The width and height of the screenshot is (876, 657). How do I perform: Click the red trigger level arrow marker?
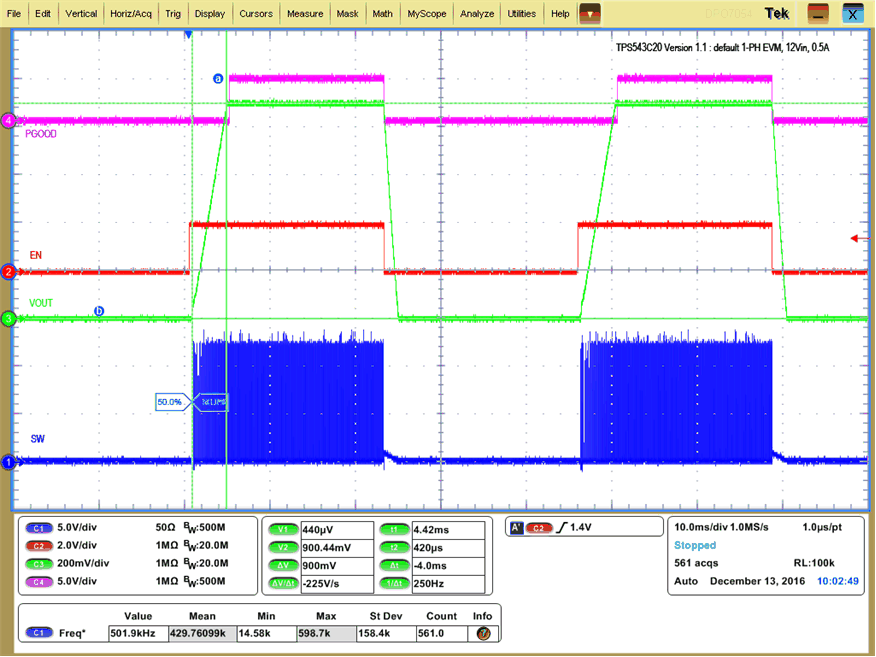(854, 238)
